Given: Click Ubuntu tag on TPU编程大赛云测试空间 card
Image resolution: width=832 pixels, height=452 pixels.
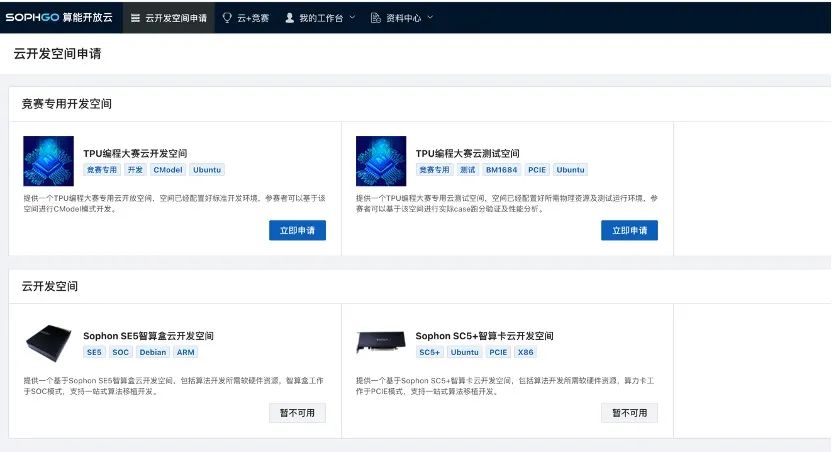Looking at the screenshot, I should [x=570, y=170].
